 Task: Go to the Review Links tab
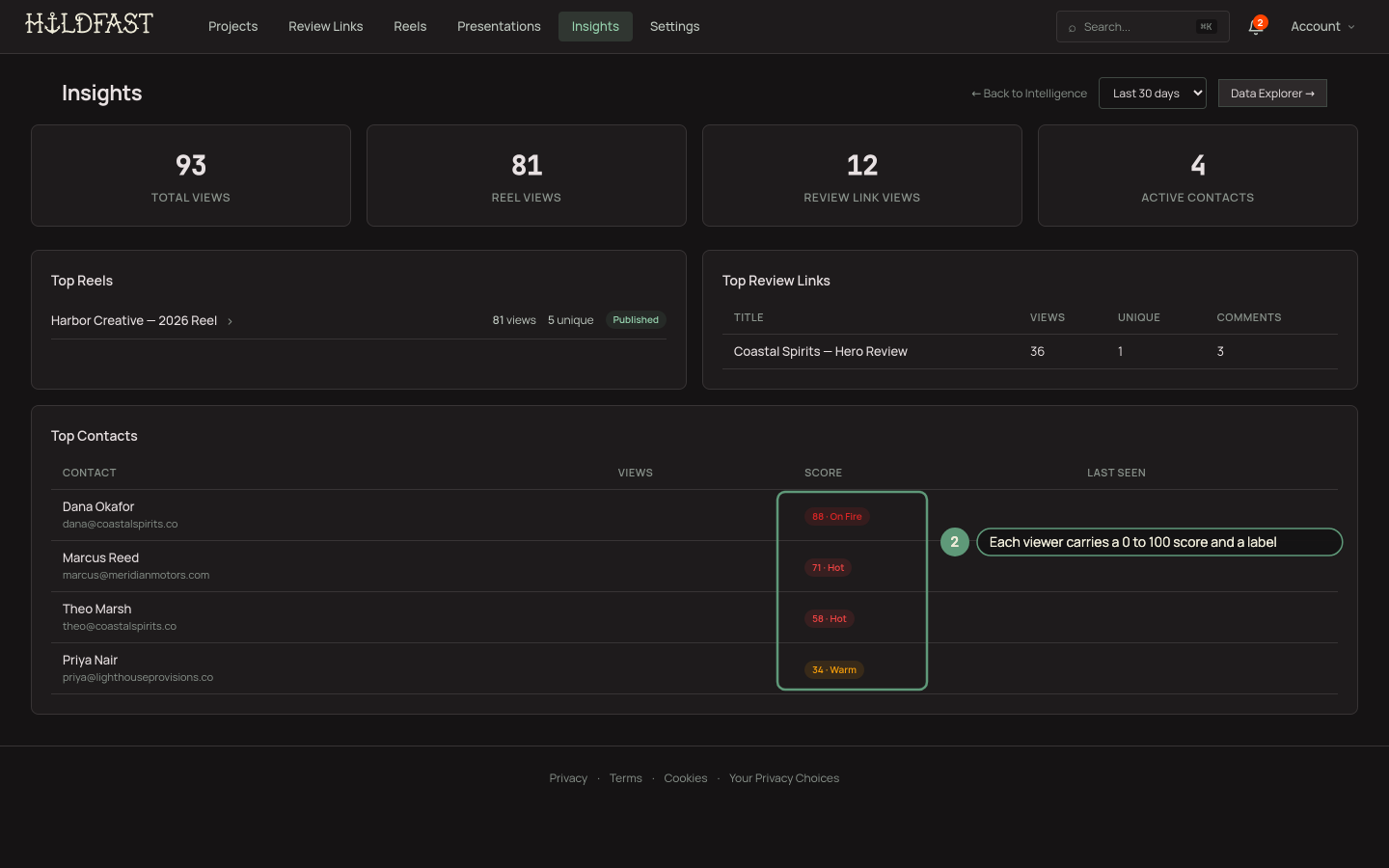[x=325, y=27]
